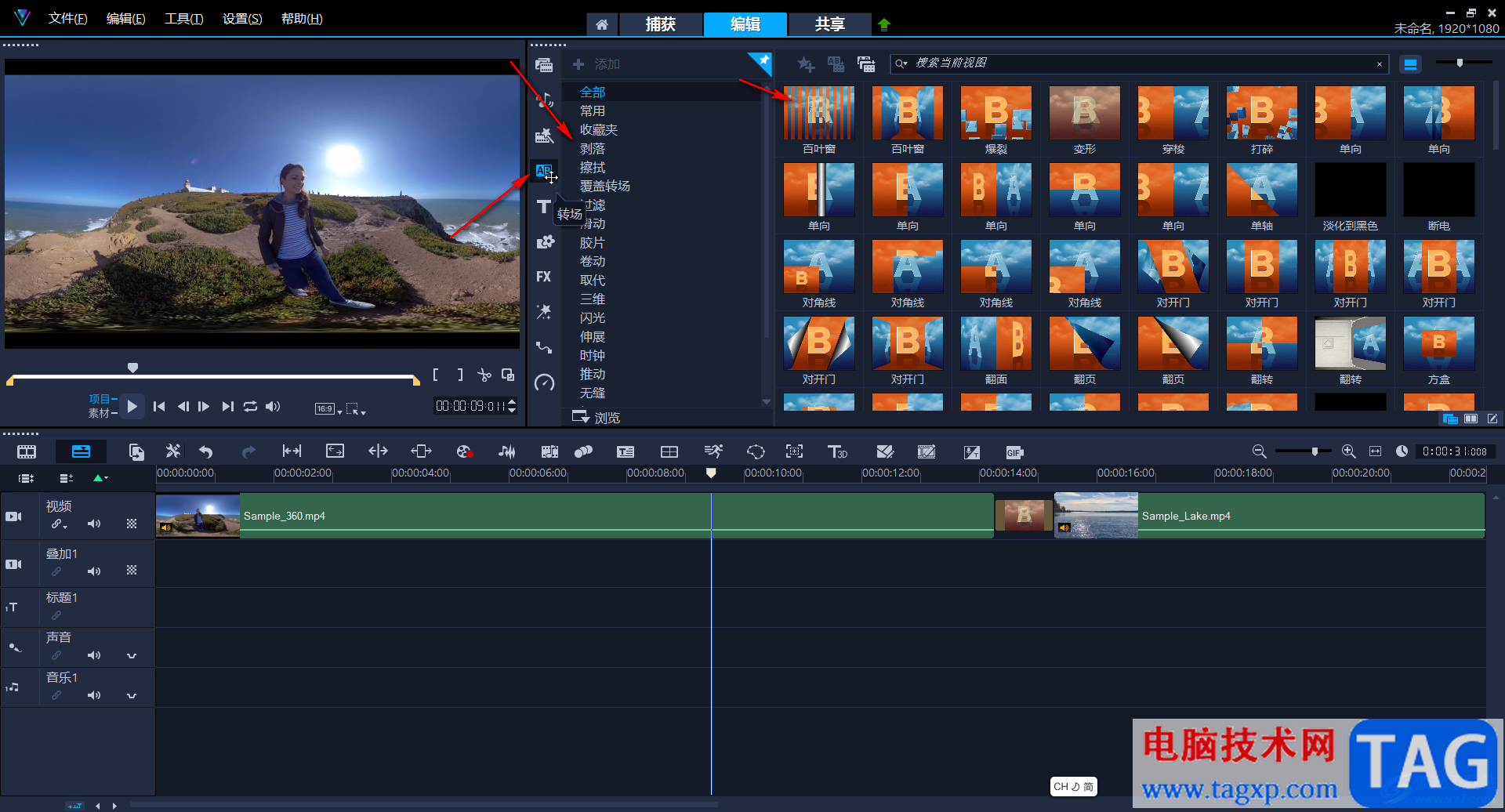Open the GIF creator tool
The height and width of the screenshot is (812, 1505).
point(1014,452)
